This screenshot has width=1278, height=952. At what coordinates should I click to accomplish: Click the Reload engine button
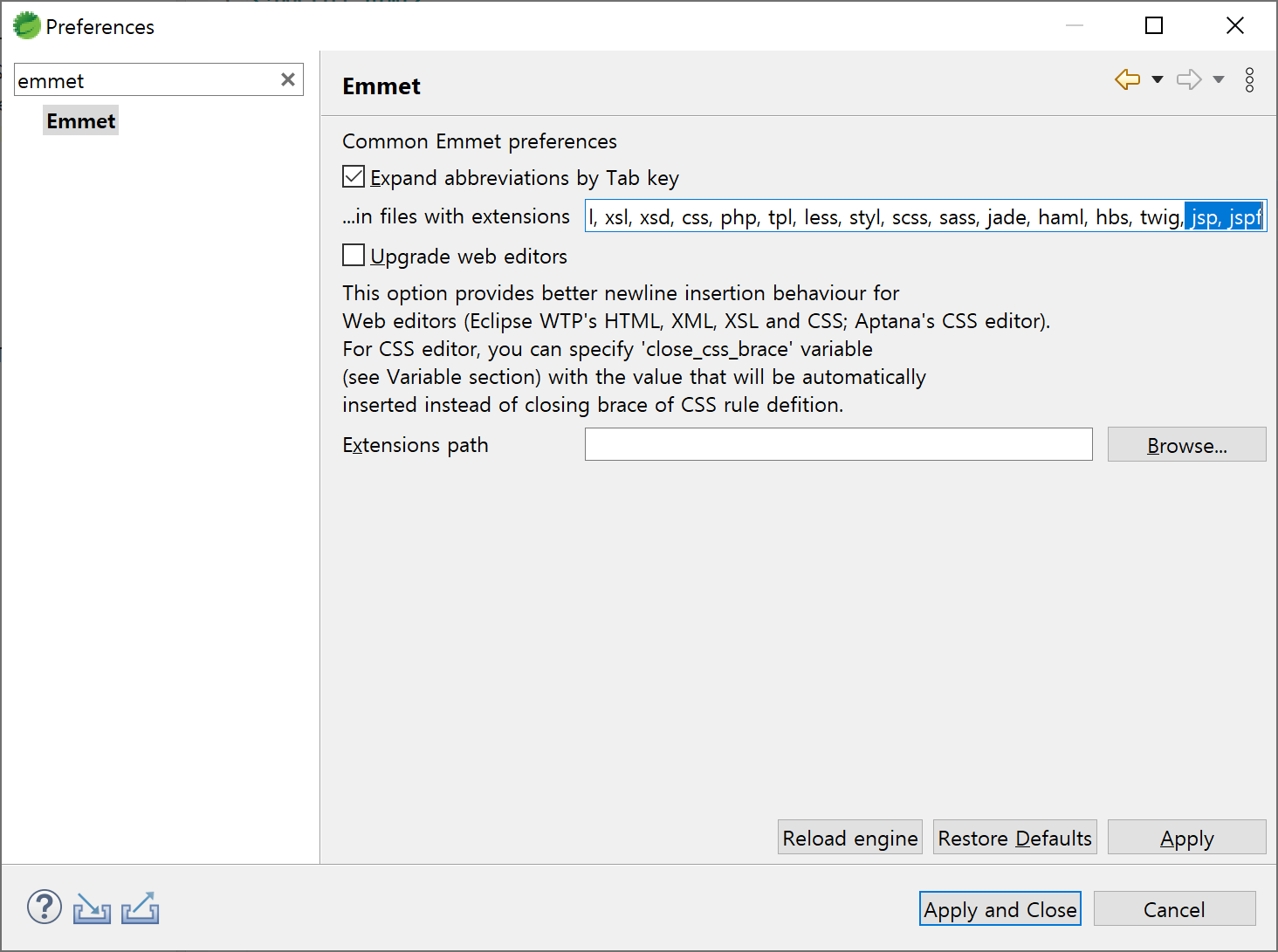pyautogui.click(x=849, y=837)
